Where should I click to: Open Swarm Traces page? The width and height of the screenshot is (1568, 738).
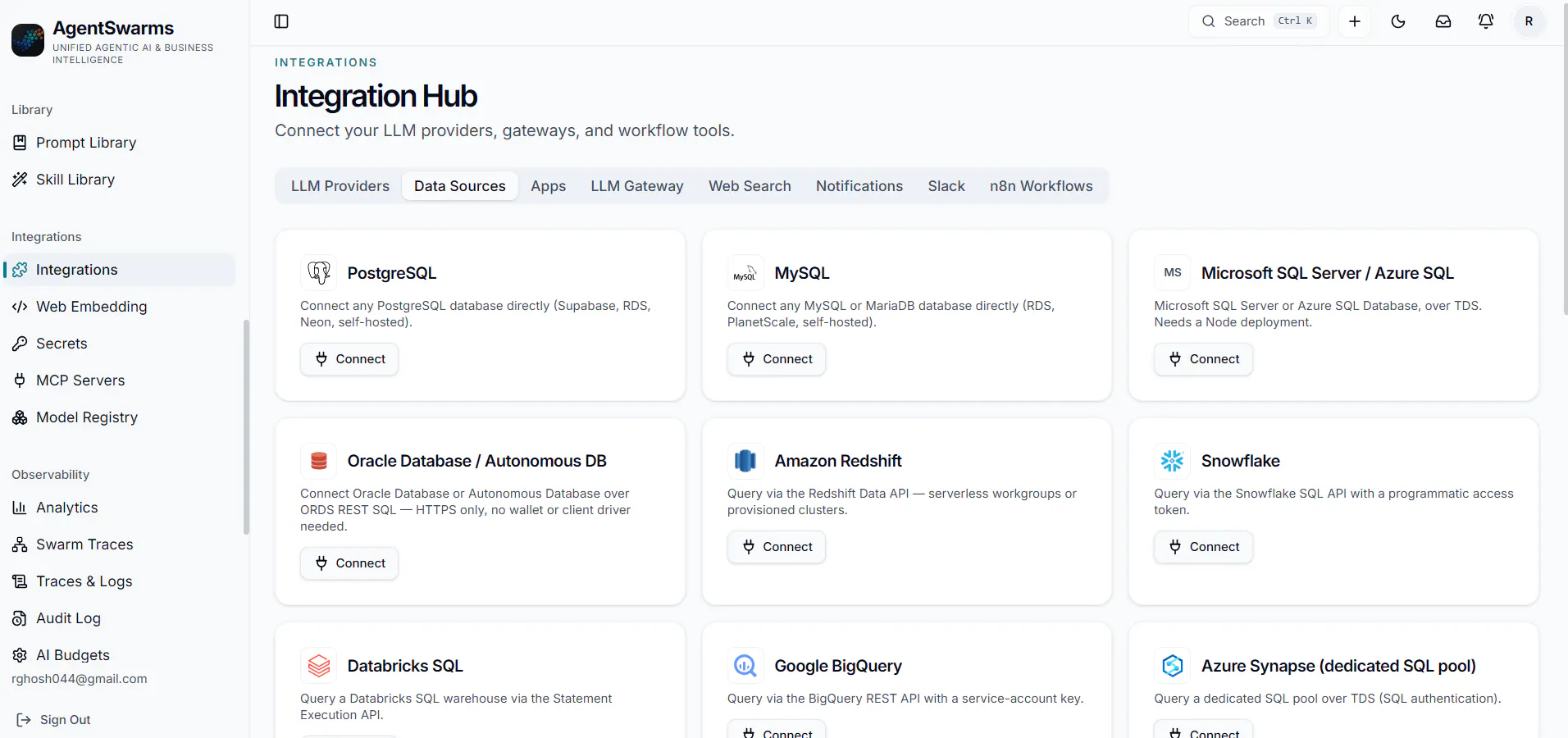click(120, 544)
